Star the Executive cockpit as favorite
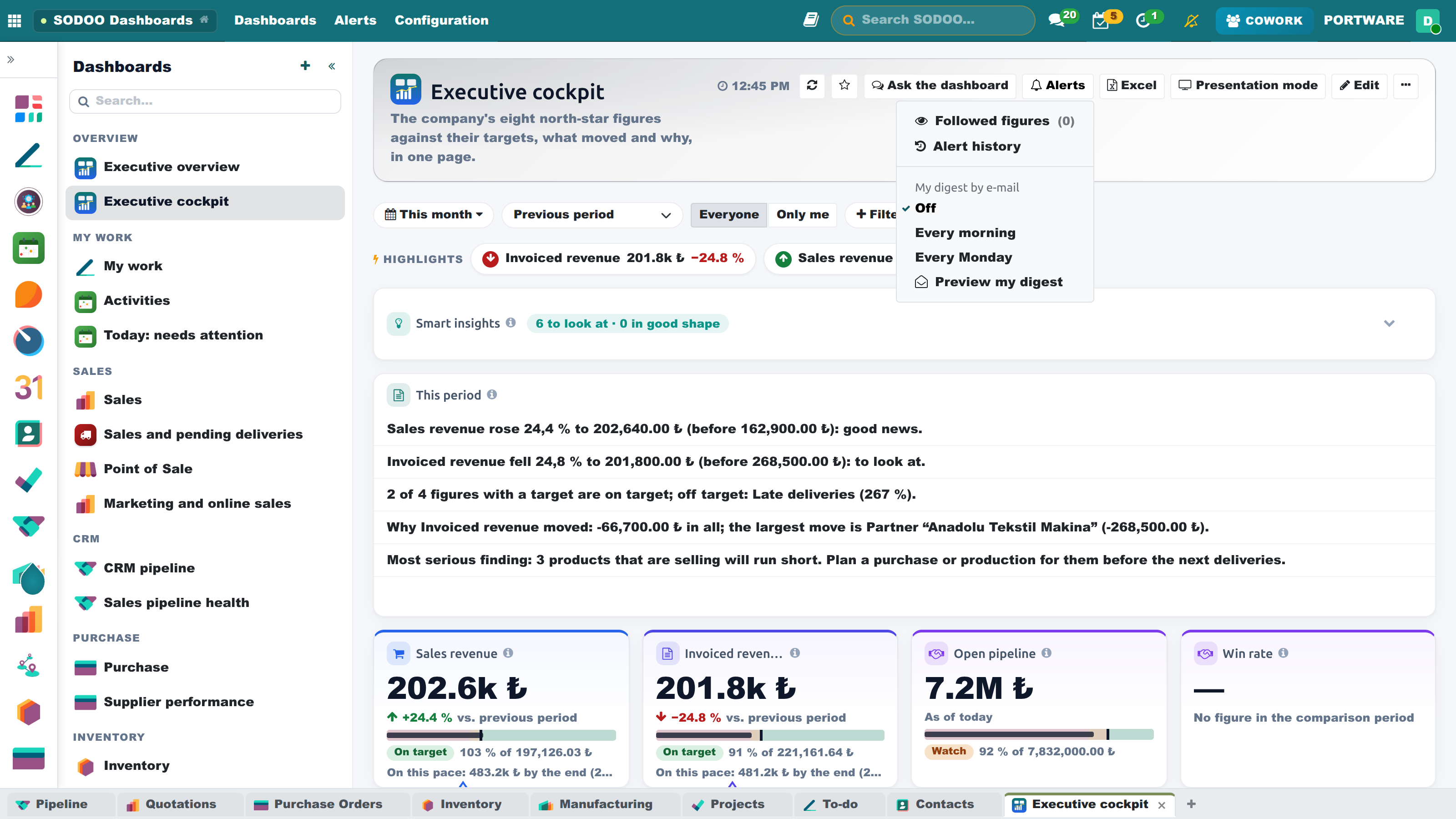Viewport: 1456px width, 819px height. 844,86
